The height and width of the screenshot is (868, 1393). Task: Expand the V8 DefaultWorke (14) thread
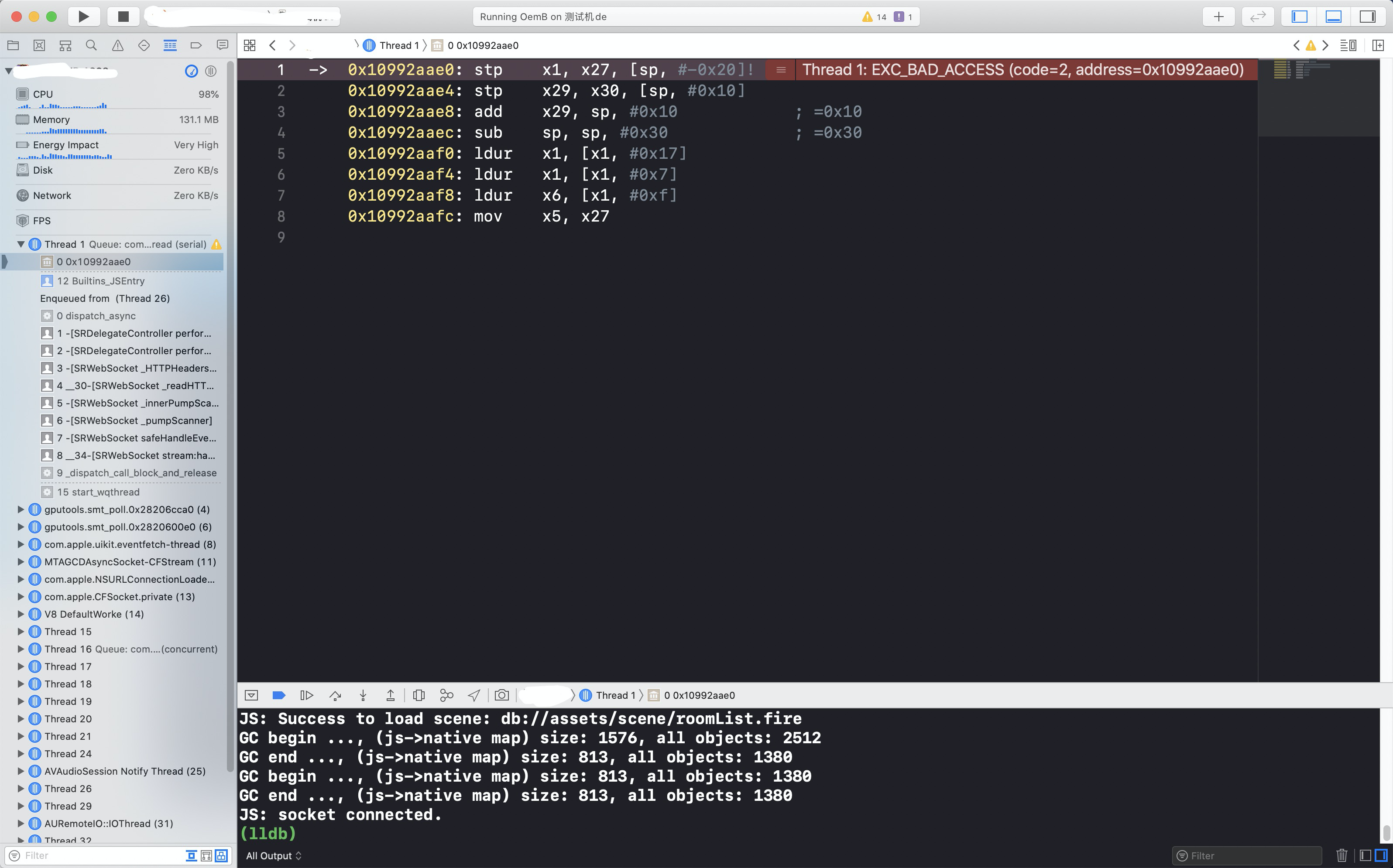(x=21, y=614)
